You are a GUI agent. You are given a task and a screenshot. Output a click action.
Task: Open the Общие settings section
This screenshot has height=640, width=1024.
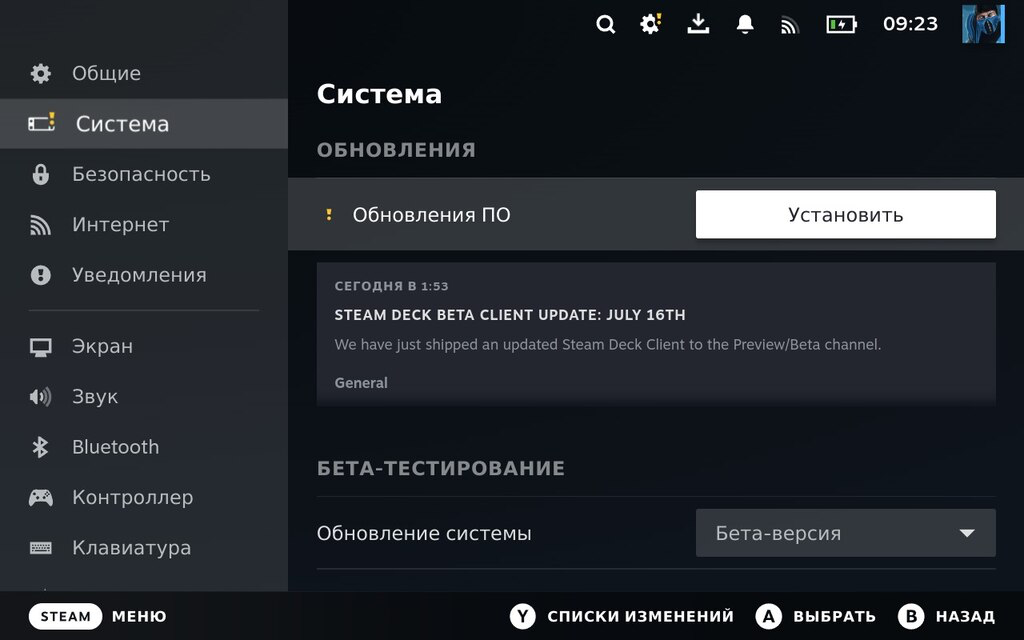(144, 73)
